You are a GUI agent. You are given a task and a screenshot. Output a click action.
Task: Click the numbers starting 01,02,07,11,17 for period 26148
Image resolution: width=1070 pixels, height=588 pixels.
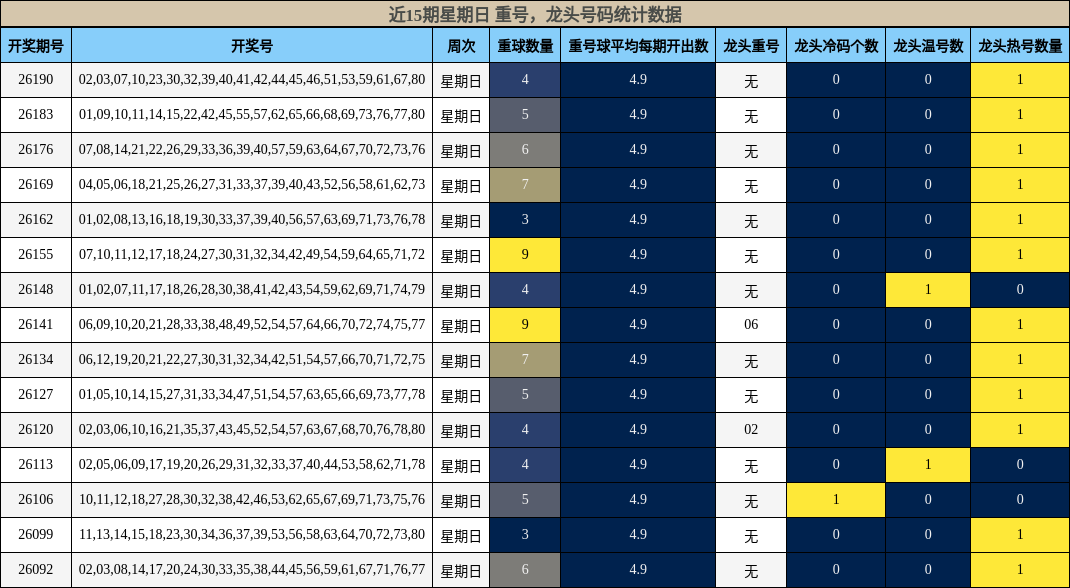pos(252,290)
